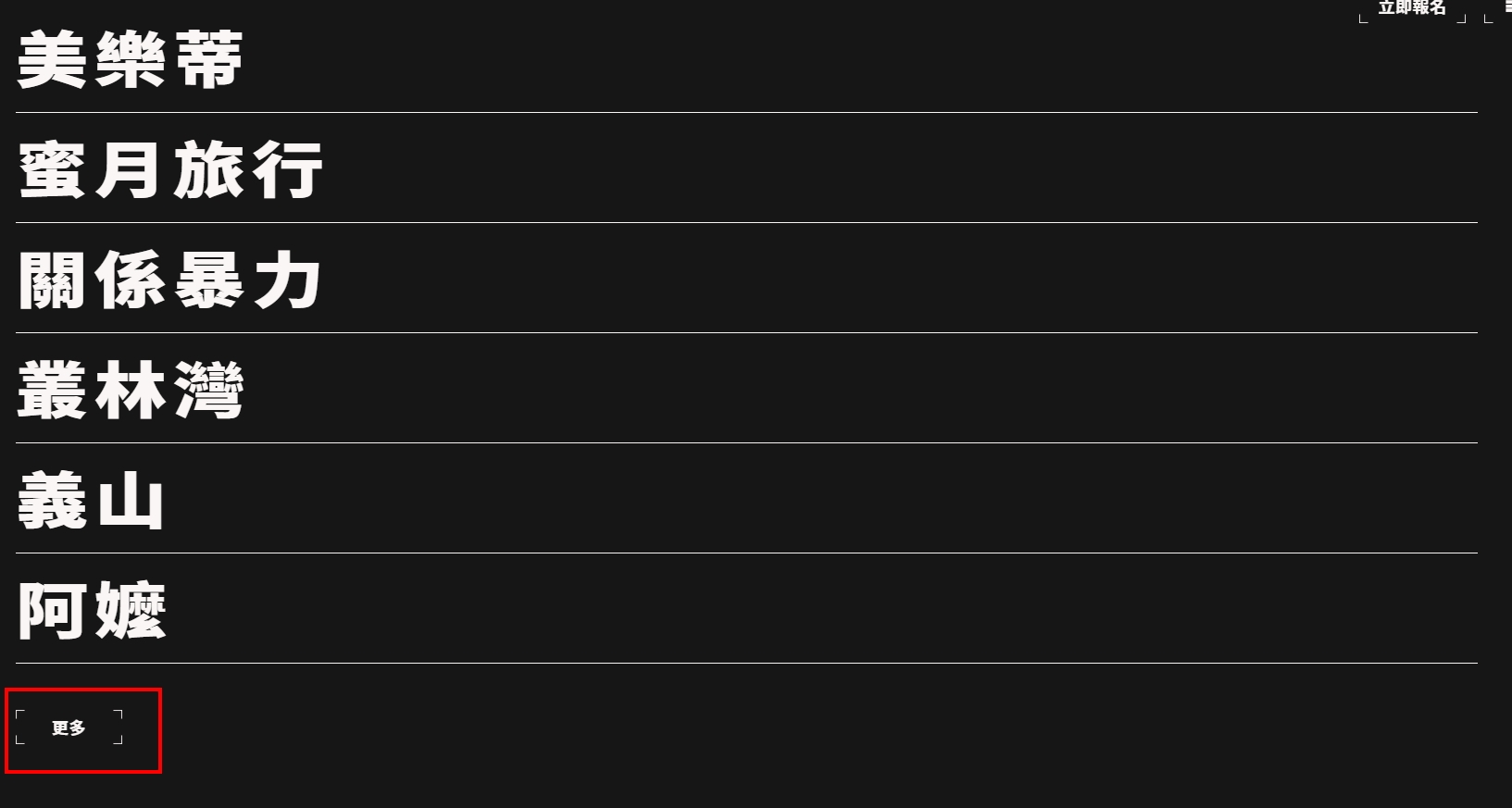
Task: Click the 立即報名 register button
Action: pos(1411,8)
